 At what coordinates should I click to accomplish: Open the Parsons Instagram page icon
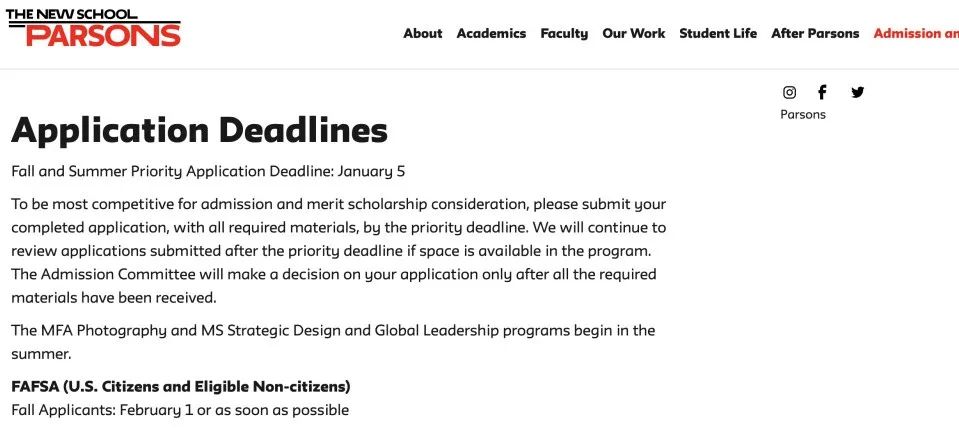click(x=789, y=92)
